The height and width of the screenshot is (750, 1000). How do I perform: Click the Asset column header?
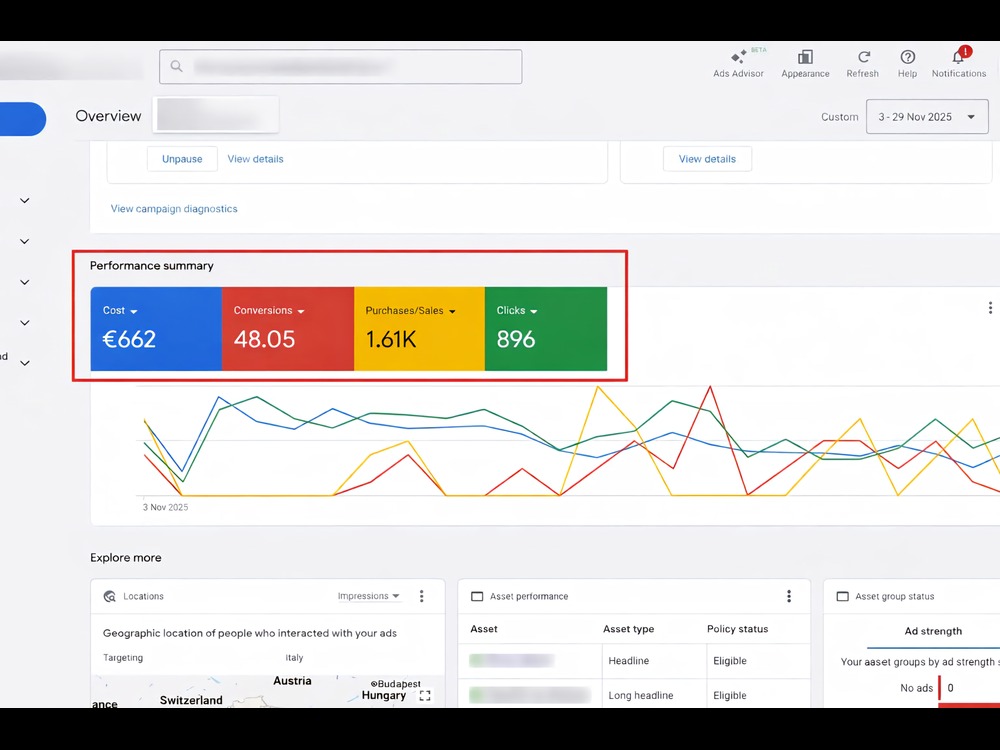(x=484, y=629)
